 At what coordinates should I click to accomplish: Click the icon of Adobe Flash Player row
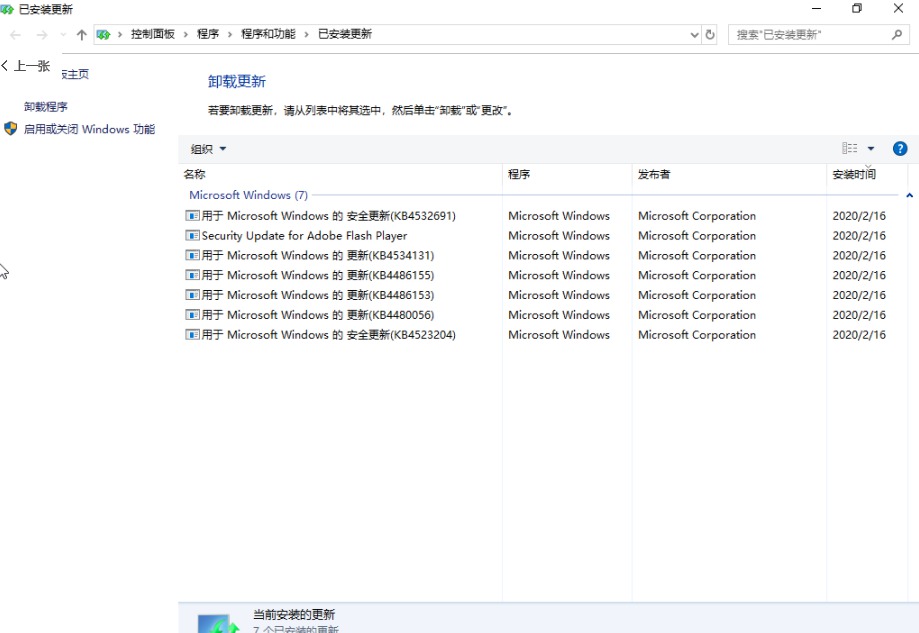tap(192, 236)
